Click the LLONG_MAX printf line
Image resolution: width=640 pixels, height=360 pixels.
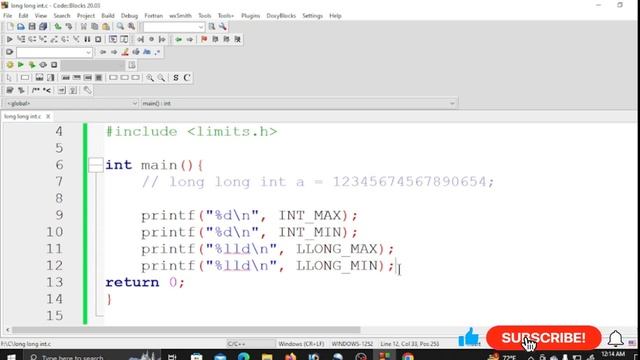point(268,249)
